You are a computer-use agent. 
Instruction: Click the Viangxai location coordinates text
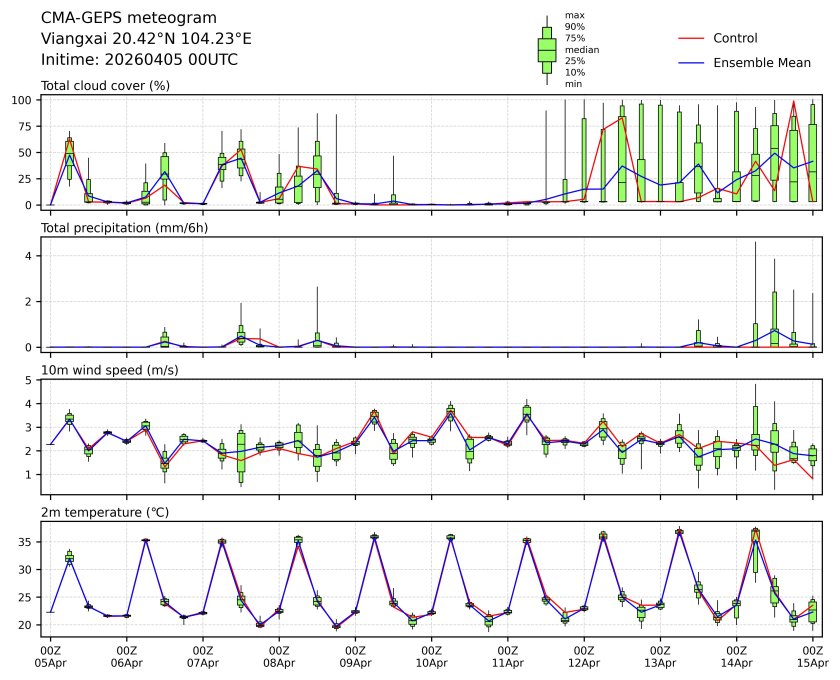[x=146, y=38]
